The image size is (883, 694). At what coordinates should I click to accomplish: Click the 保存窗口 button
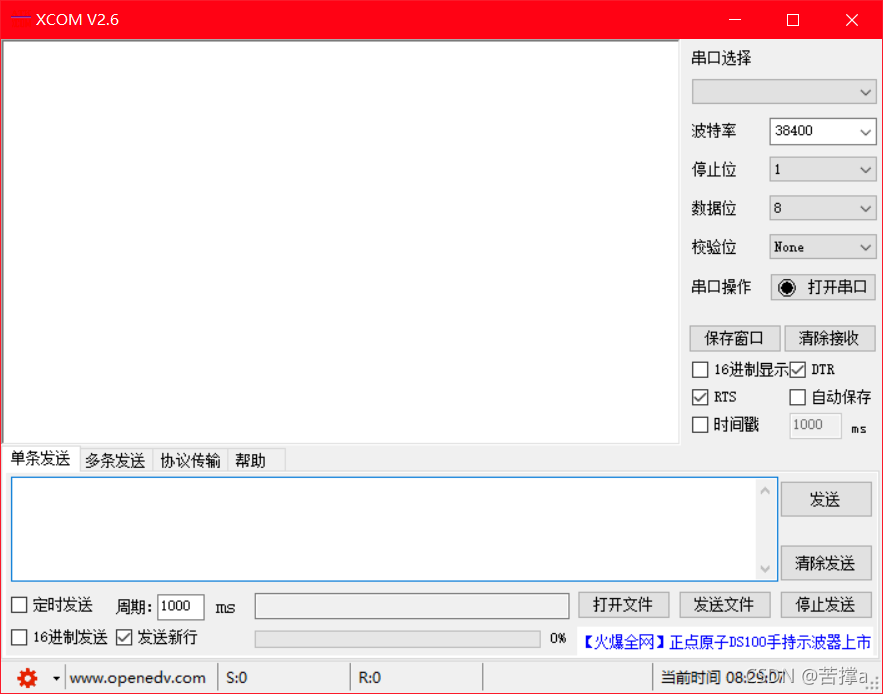tap(735, 339)
